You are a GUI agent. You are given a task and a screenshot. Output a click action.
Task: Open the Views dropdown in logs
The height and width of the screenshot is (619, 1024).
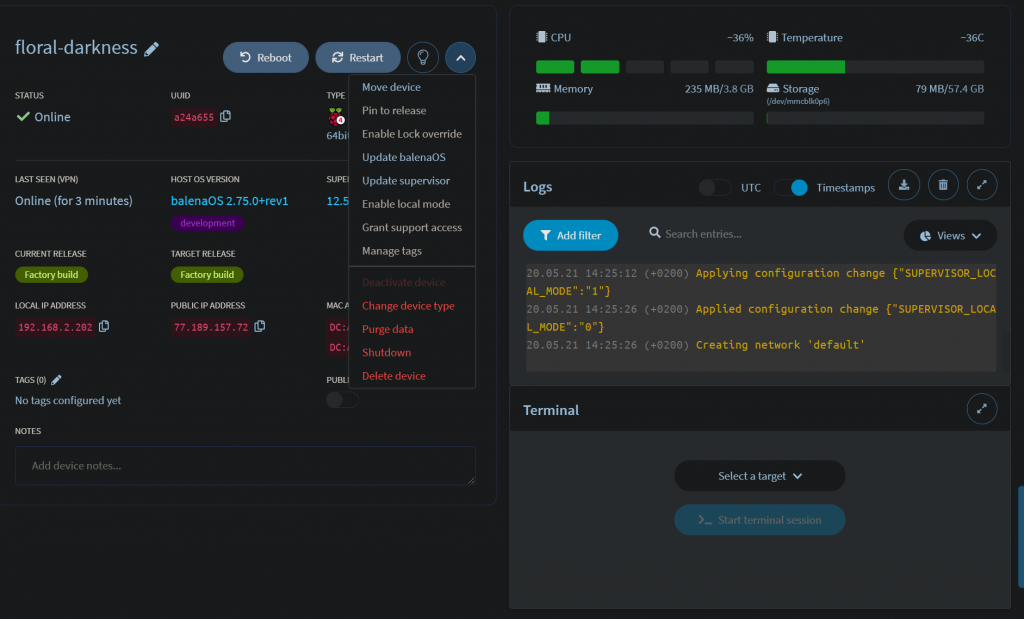(x=950, y=236)
